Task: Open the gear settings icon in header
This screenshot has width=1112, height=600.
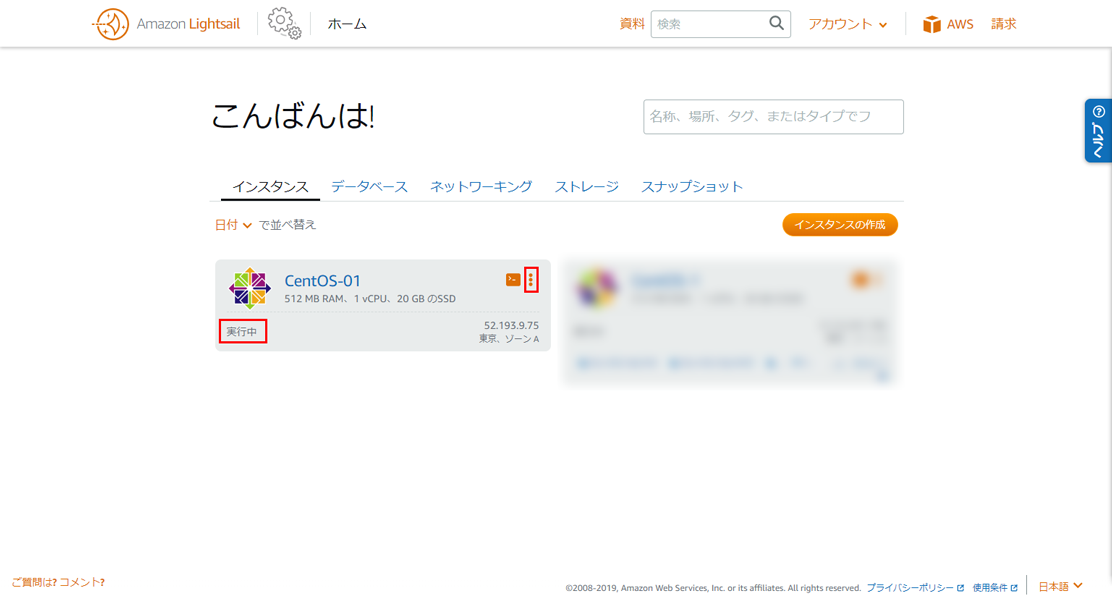Action: (284, 23)
